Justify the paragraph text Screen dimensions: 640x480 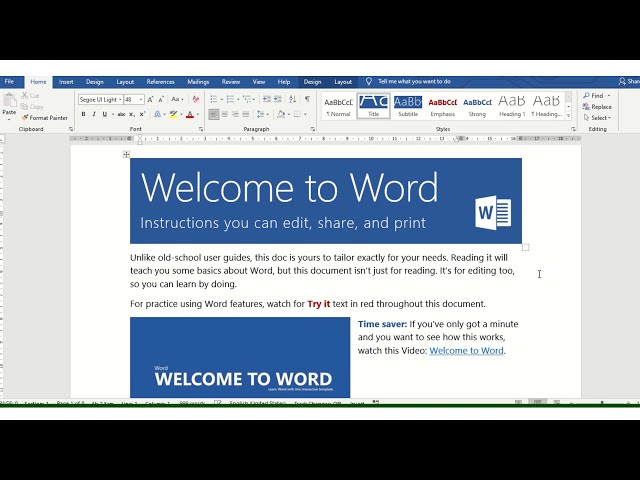pos(246,115)
